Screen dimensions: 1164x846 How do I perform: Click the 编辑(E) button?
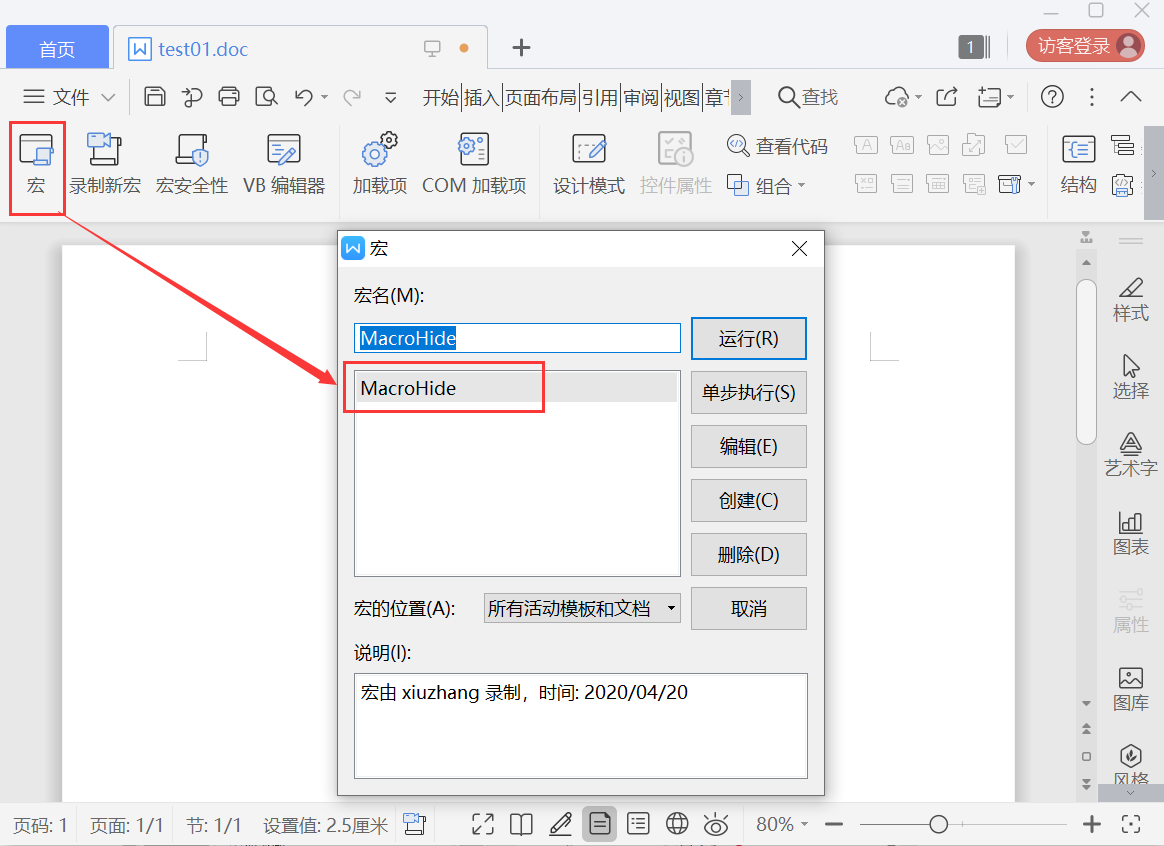click(x=748, y=446)
